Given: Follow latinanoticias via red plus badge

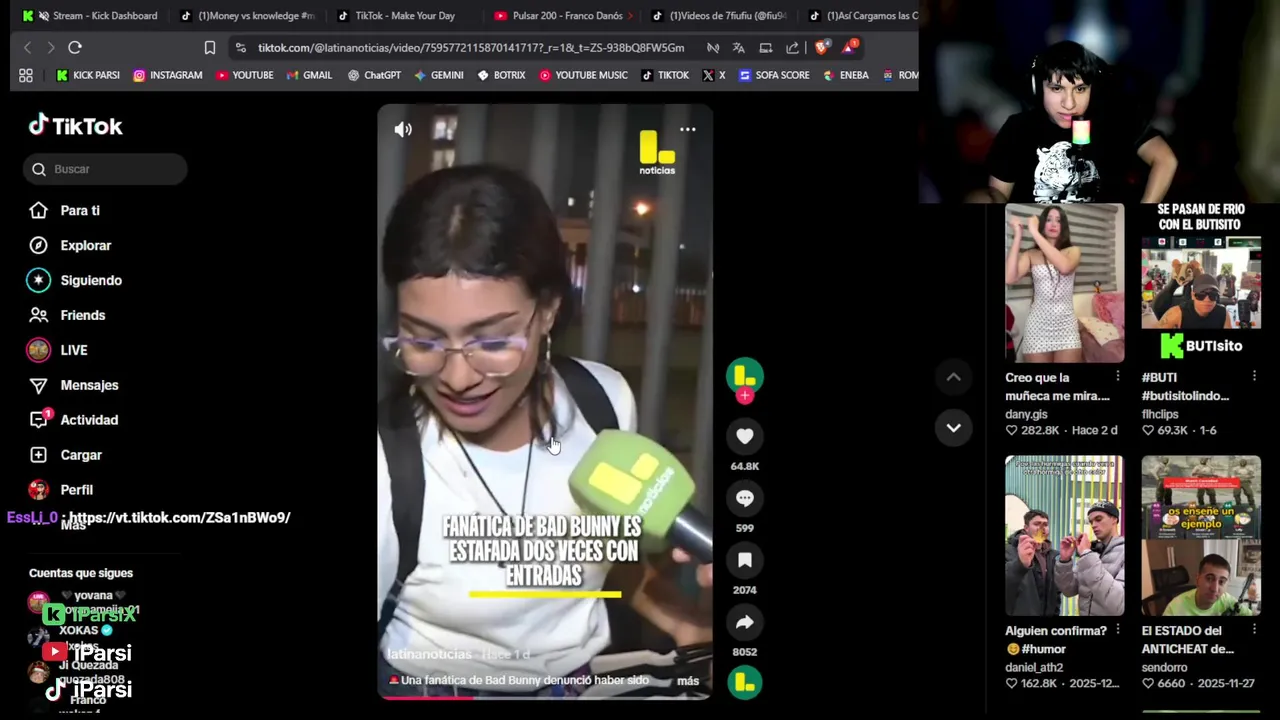Looking at the screenshot, I should click(x=745, y=396).
